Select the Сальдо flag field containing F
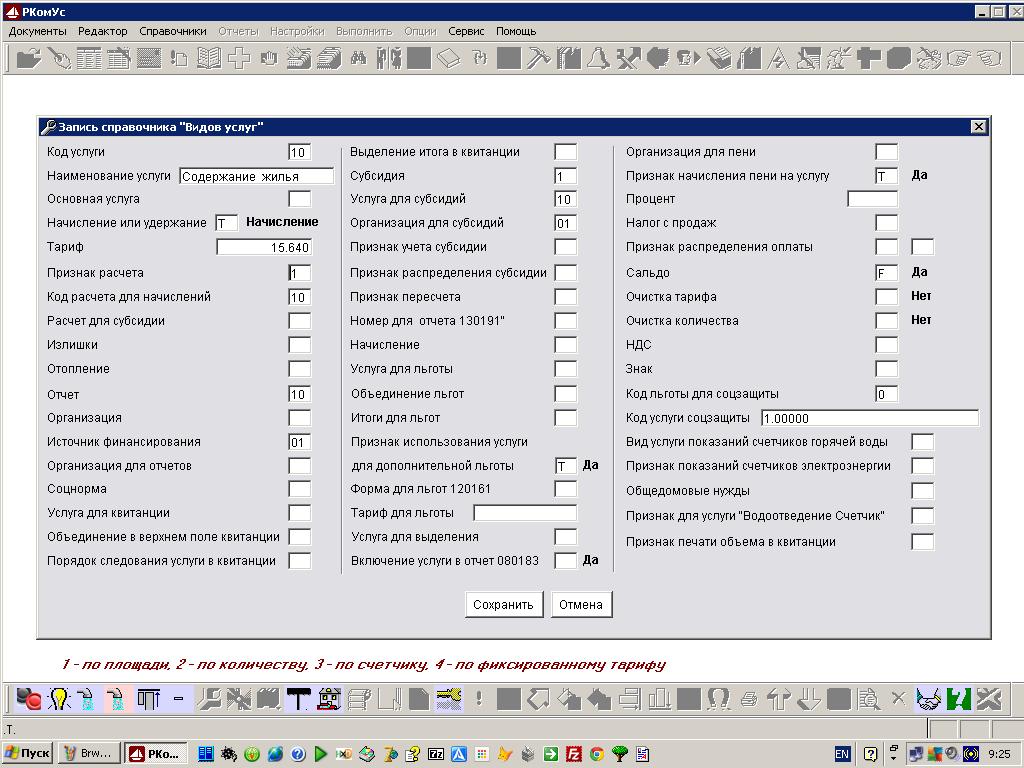 click(886, 272)
